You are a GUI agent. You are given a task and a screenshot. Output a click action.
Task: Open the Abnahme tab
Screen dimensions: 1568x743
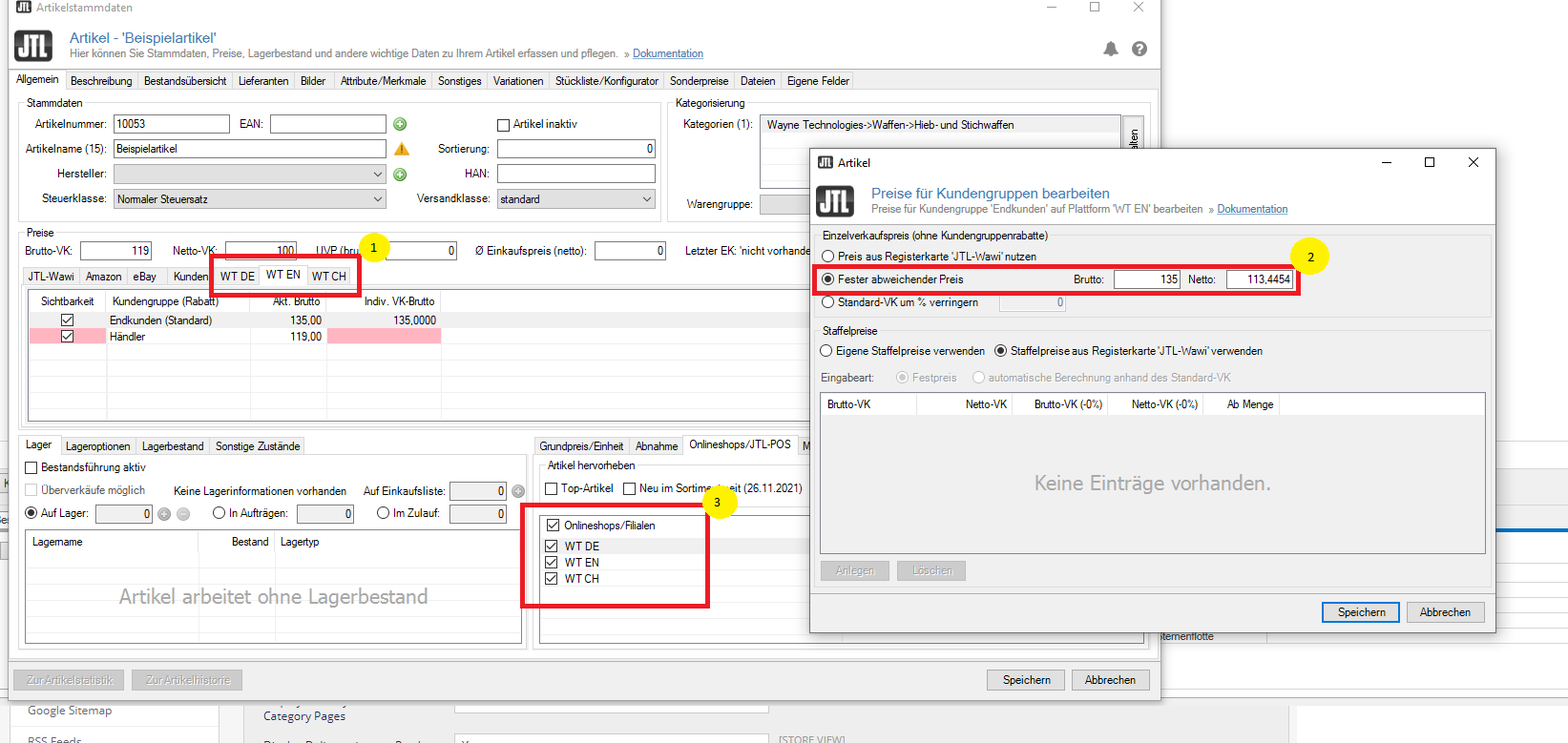tap(657, 446)
